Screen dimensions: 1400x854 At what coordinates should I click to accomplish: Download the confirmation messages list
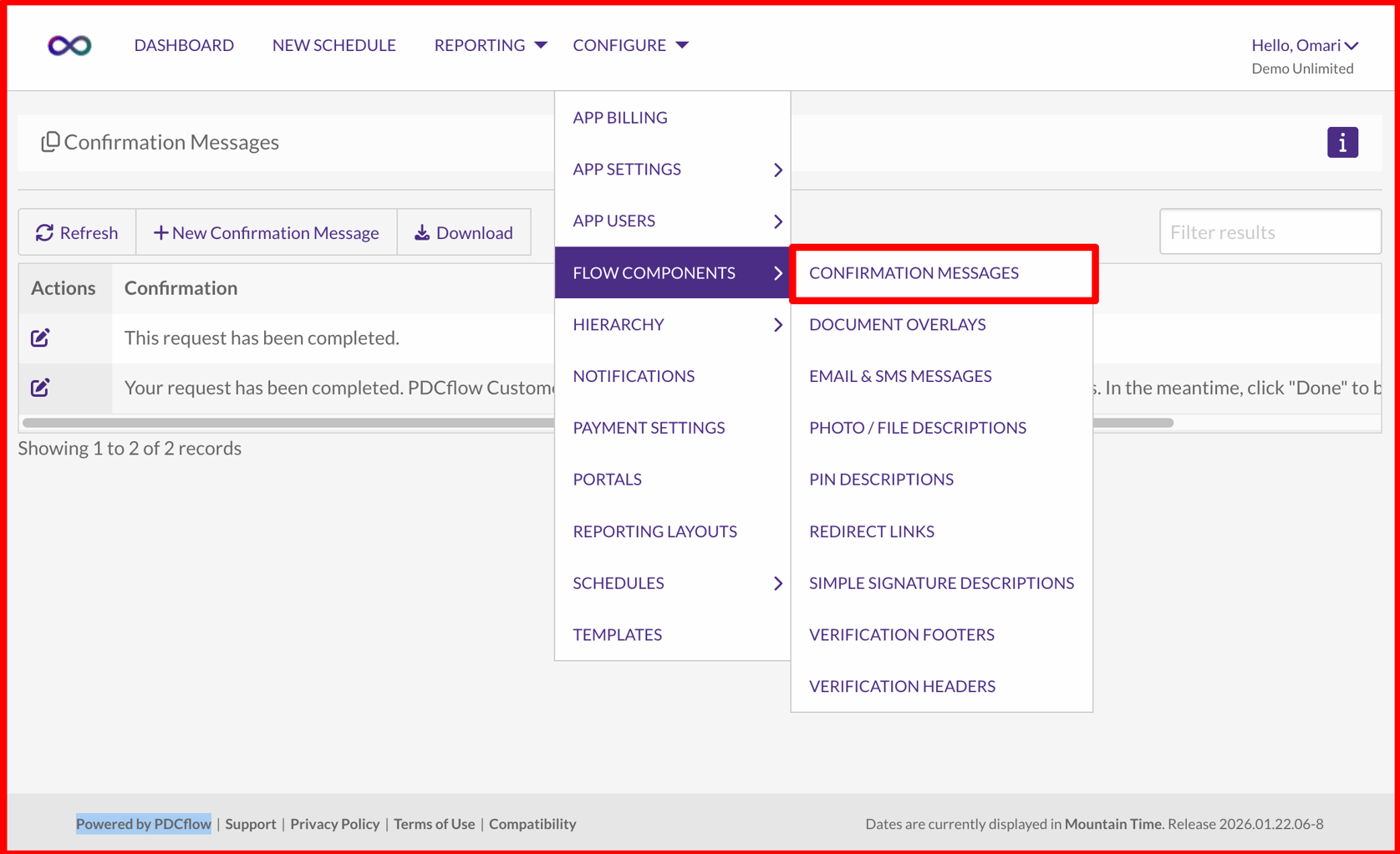pos(464,232)
